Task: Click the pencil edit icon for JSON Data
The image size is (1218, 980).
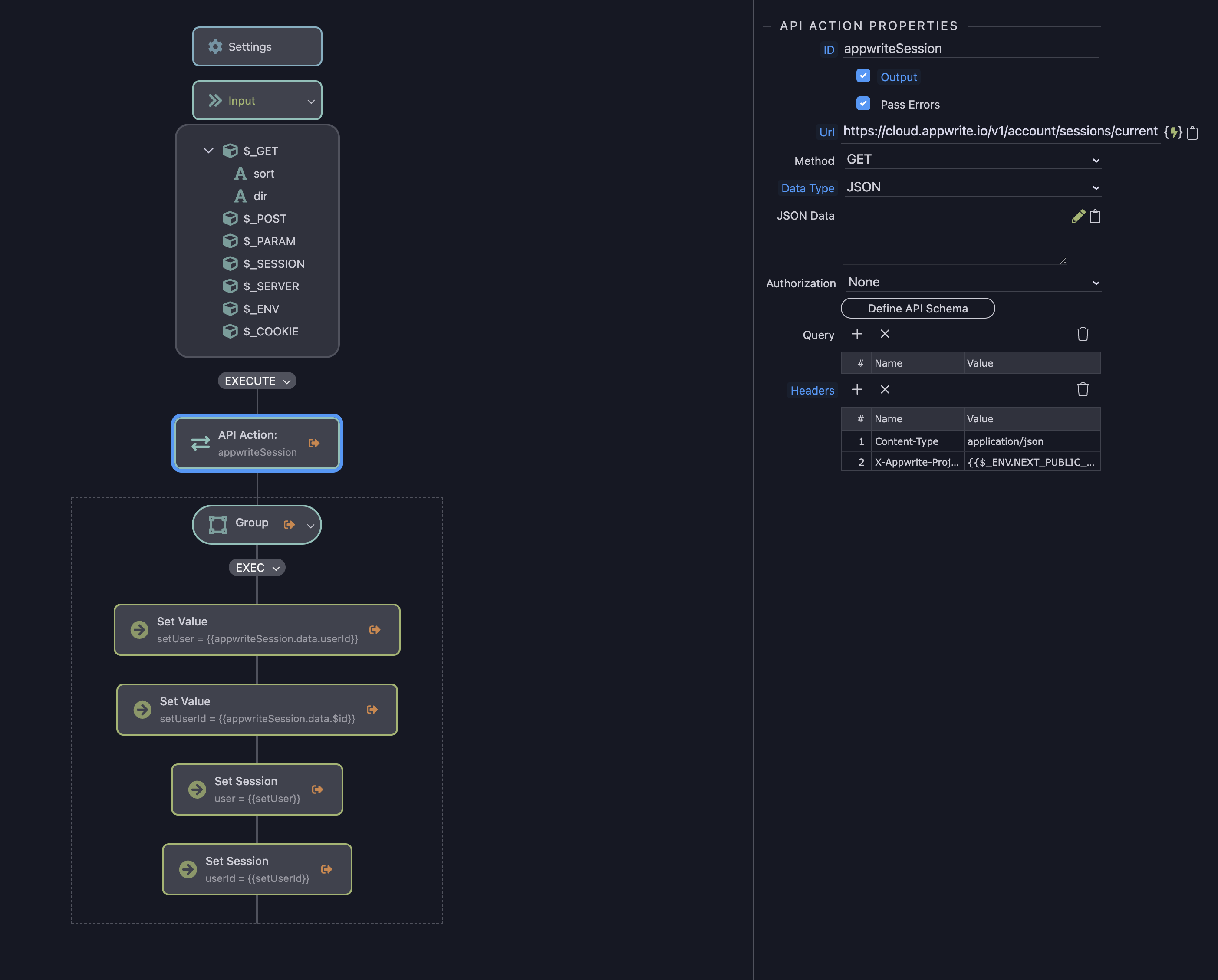Action: point(1078,216)
